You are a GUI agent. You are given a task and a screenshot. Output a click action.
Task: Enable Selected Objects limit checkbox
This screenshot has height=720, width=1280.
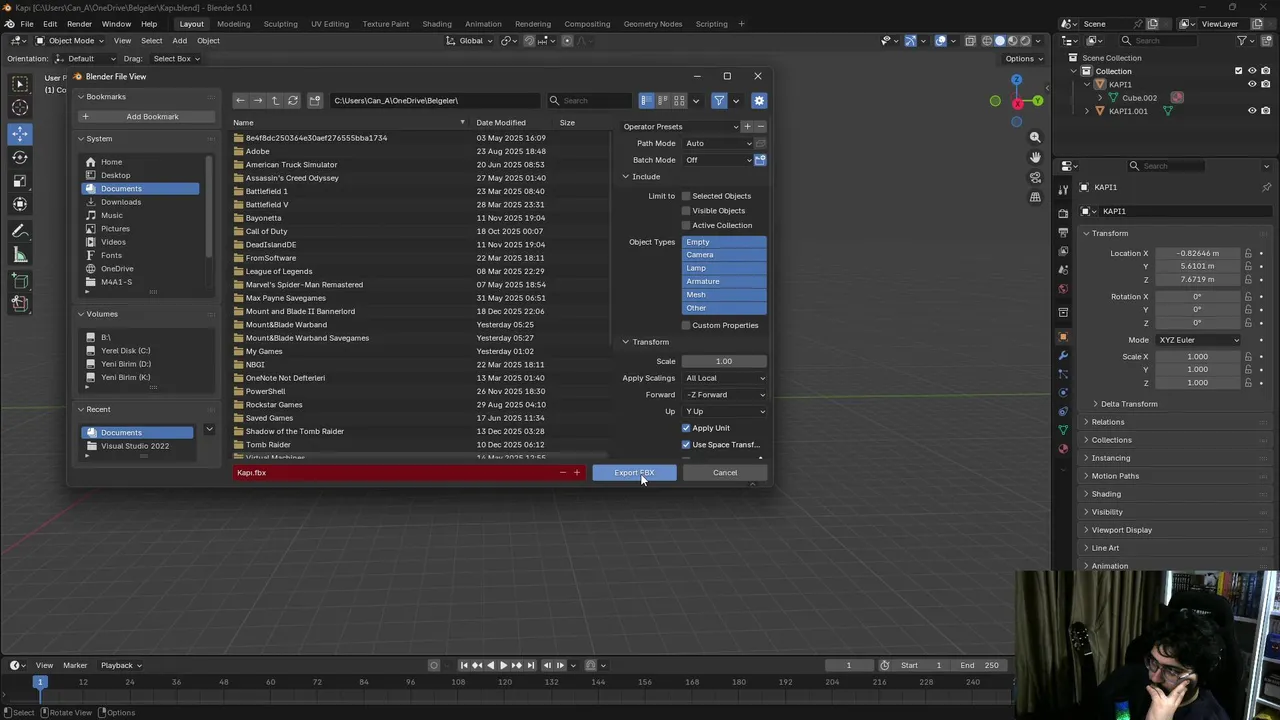686,196
